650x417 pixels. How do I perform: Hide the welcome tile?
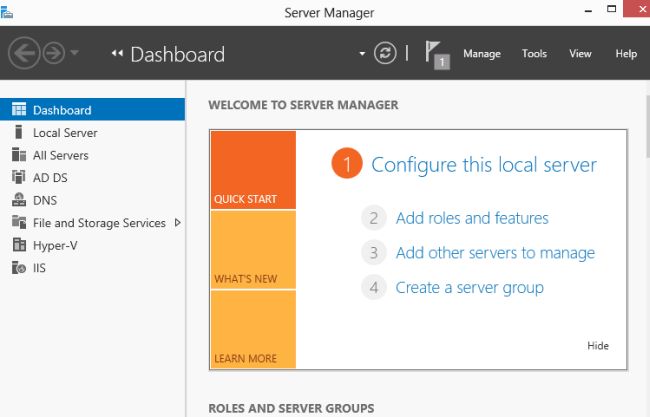coord(598,346)
